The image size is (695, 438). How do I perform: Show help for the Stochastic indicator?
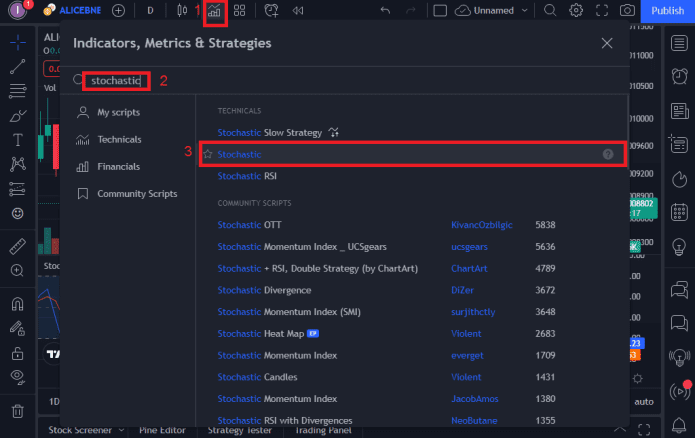click(608, 154)
